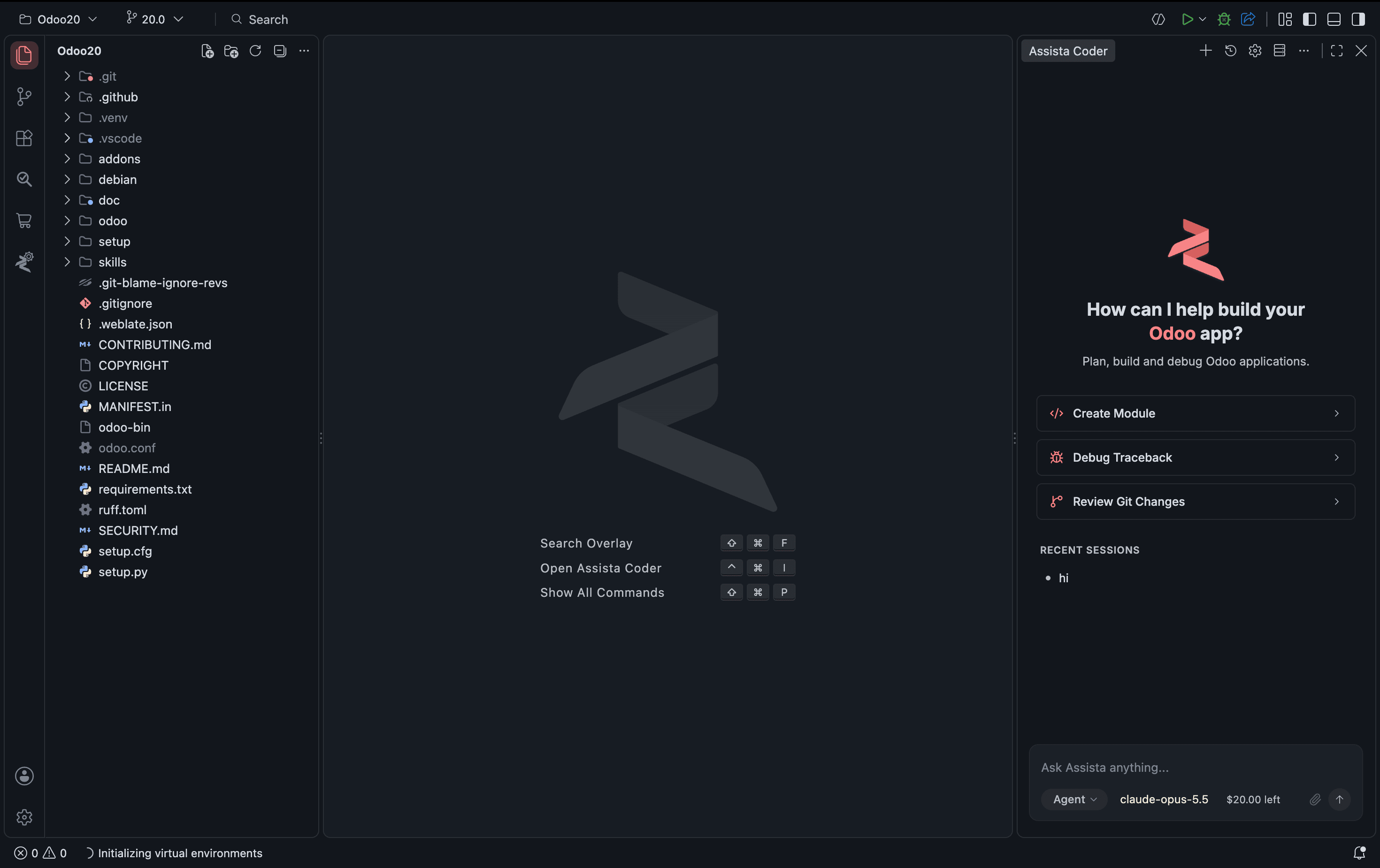Open the Agent mode dropdown
Screen dimensions: 1380x868
tap(1074, 799)
